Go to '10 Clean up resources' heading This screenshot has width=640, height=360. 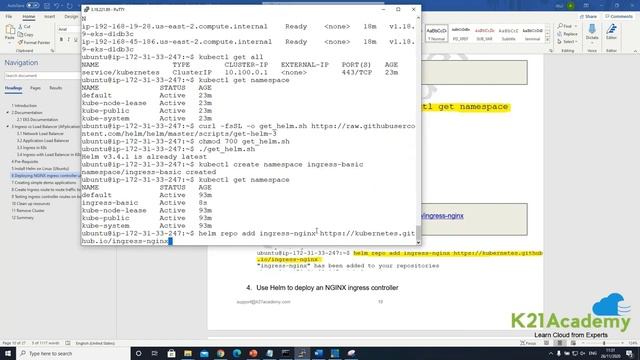31,204
